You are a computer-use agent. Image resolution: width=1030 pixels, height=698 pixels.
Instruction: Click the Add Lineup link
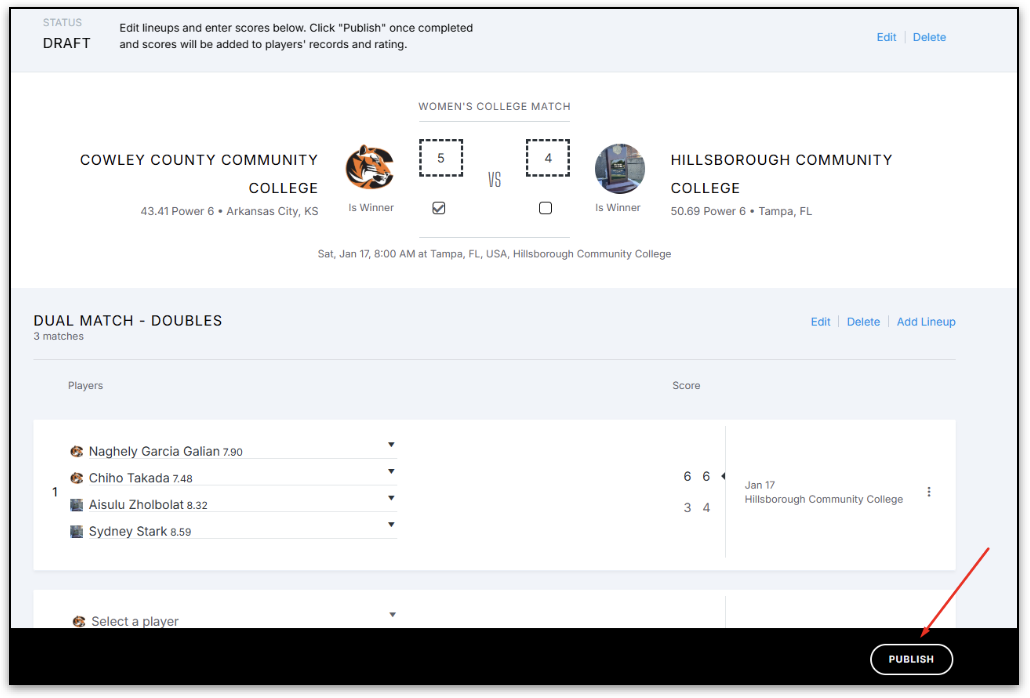pyautogui.click(x=926, y=322)
